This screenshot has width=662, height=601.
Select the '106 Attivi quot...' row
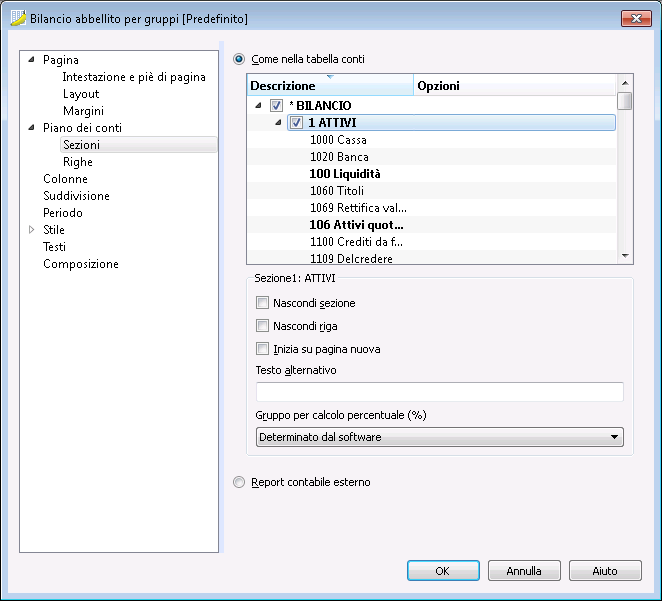coord(431,225)
